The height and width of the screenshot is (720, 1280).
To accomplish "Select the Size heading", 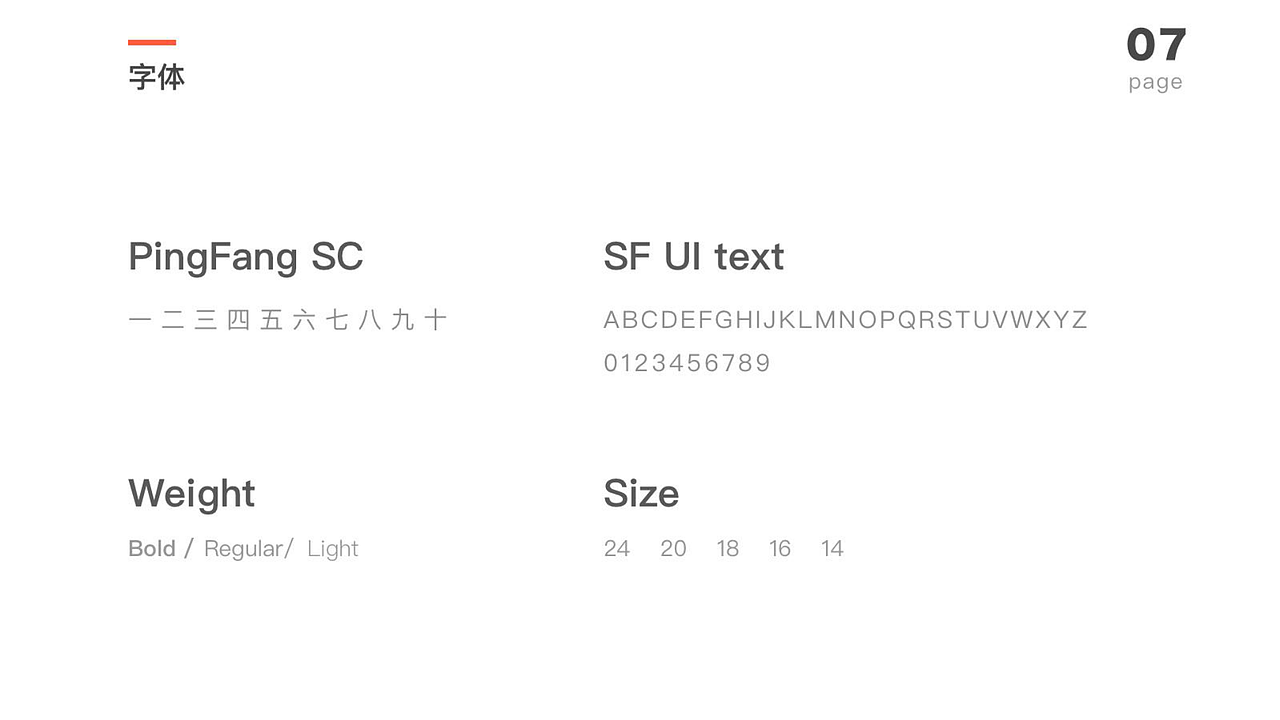I will point(641,494).
